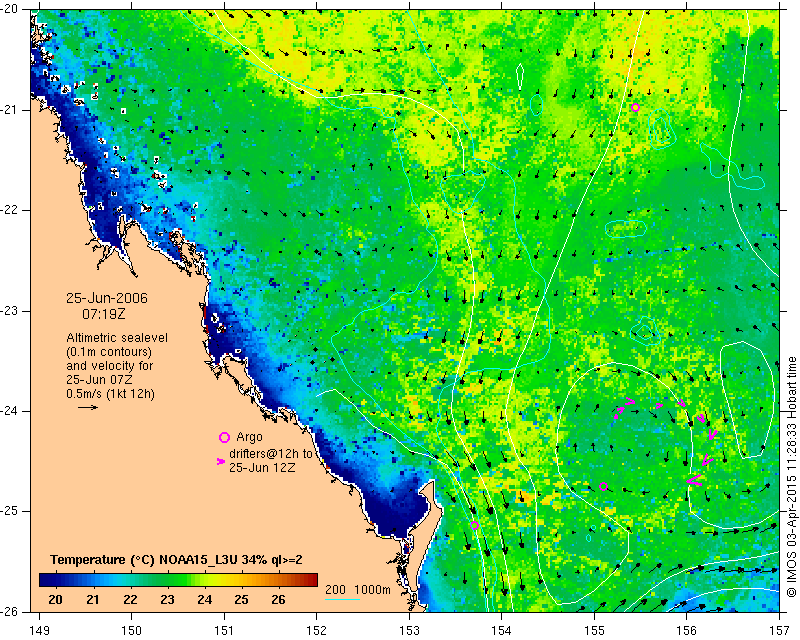This screenshot has height=640, width=800.
Task: Click the 'Altimetric sealevel' text
Action: 117,338
